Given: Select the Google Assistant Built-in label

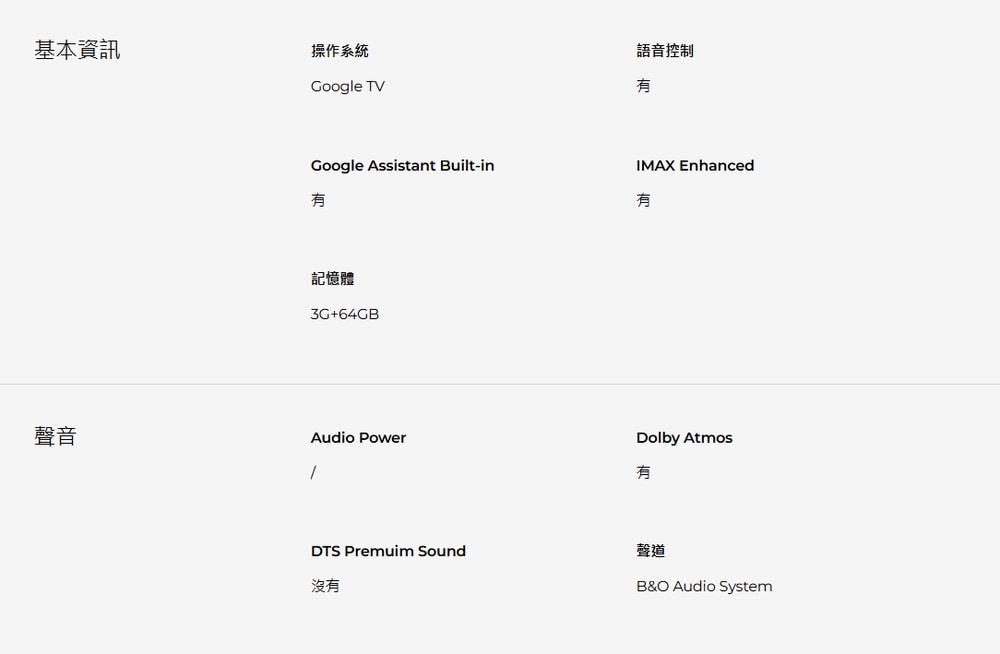Looking at the screenshot, I should pos(402,166).
